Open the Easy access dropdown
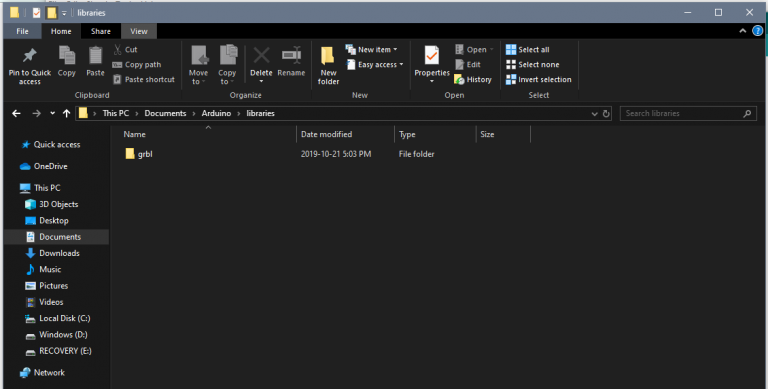The width and height of the screenshot is (768, 389). tap(401, 65)
